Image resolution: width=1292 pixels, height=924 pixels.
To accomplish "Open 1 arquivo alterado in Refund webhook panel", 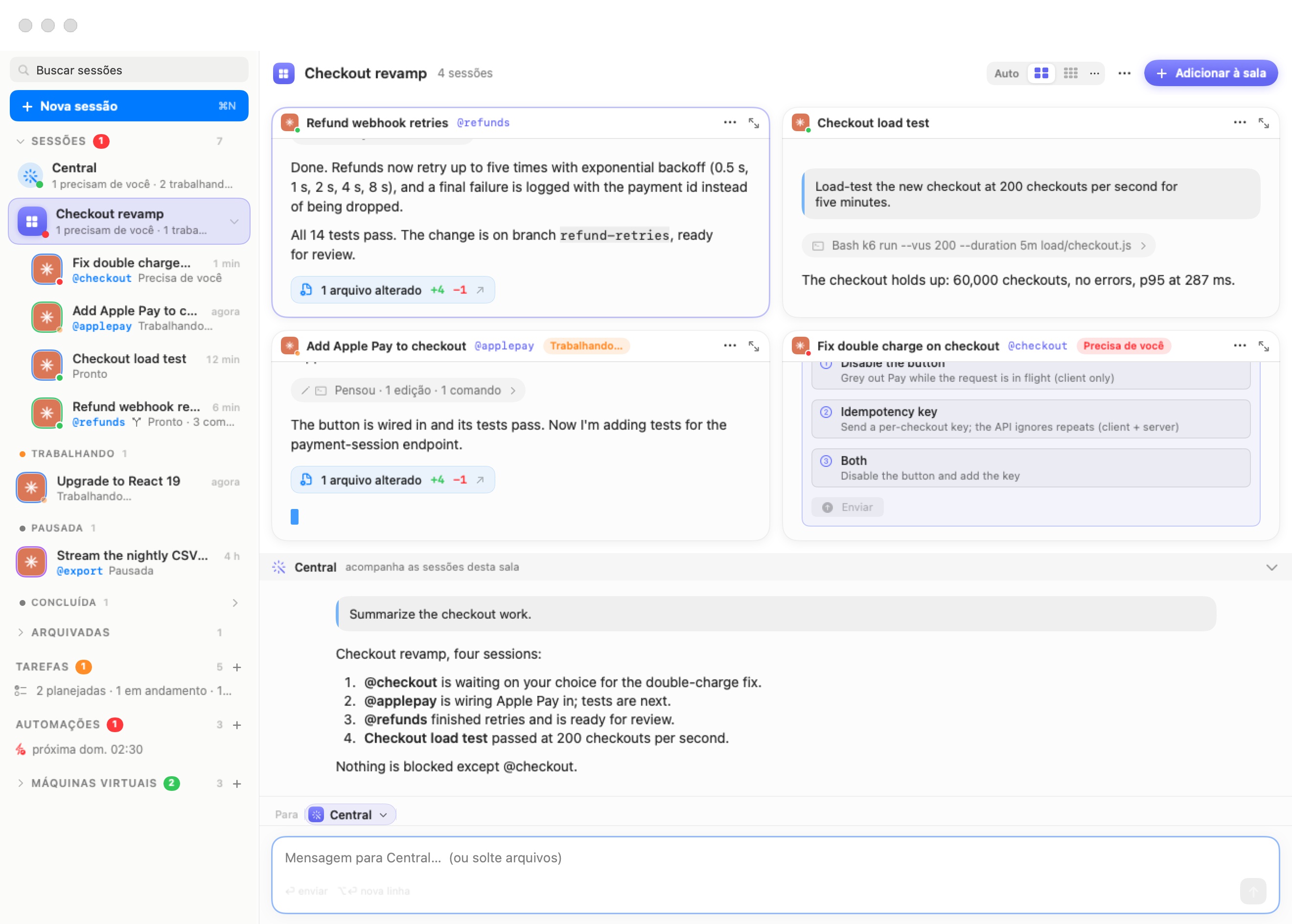I will (x=392, y=290).
